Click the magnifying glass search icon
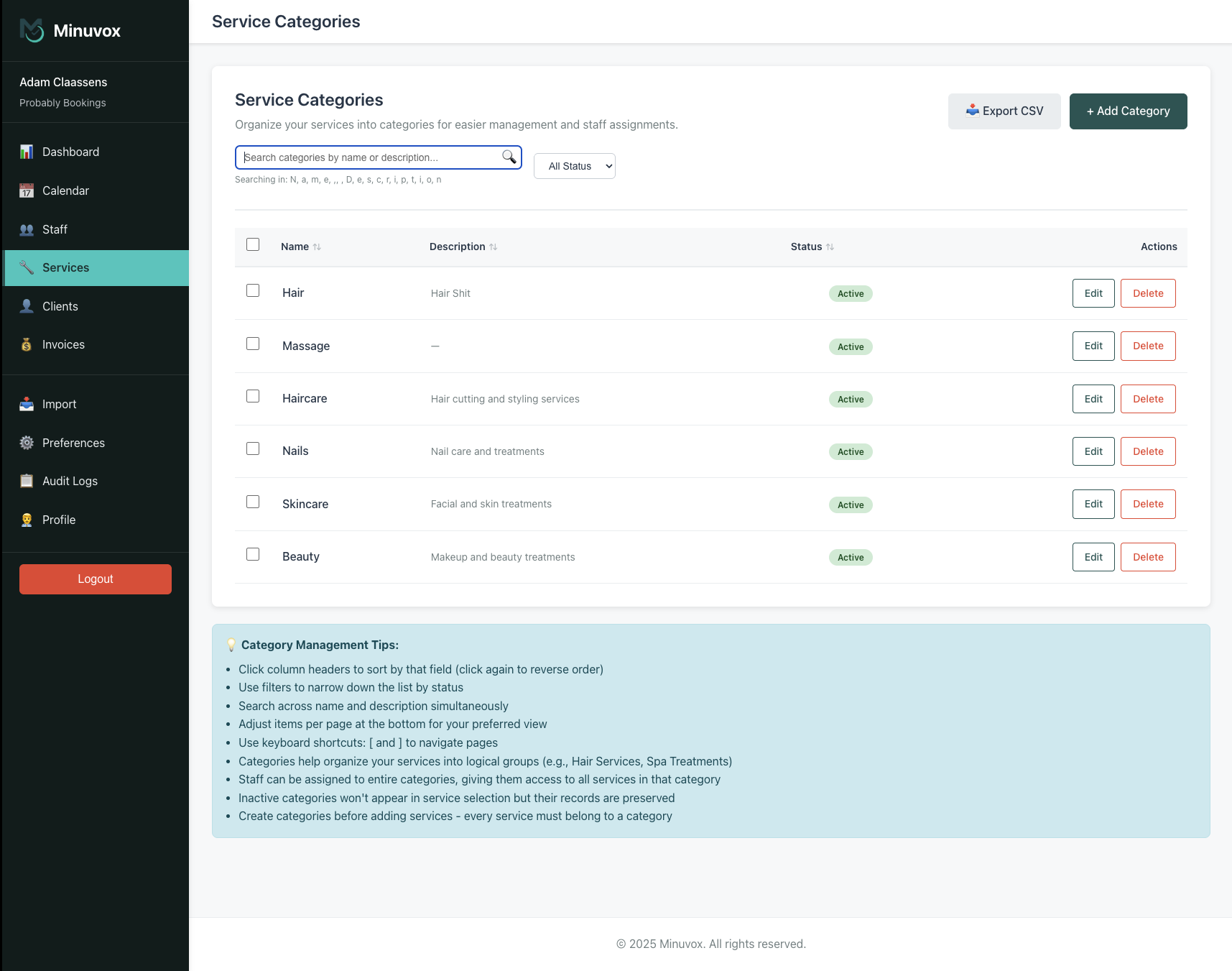 pos(509,157)
